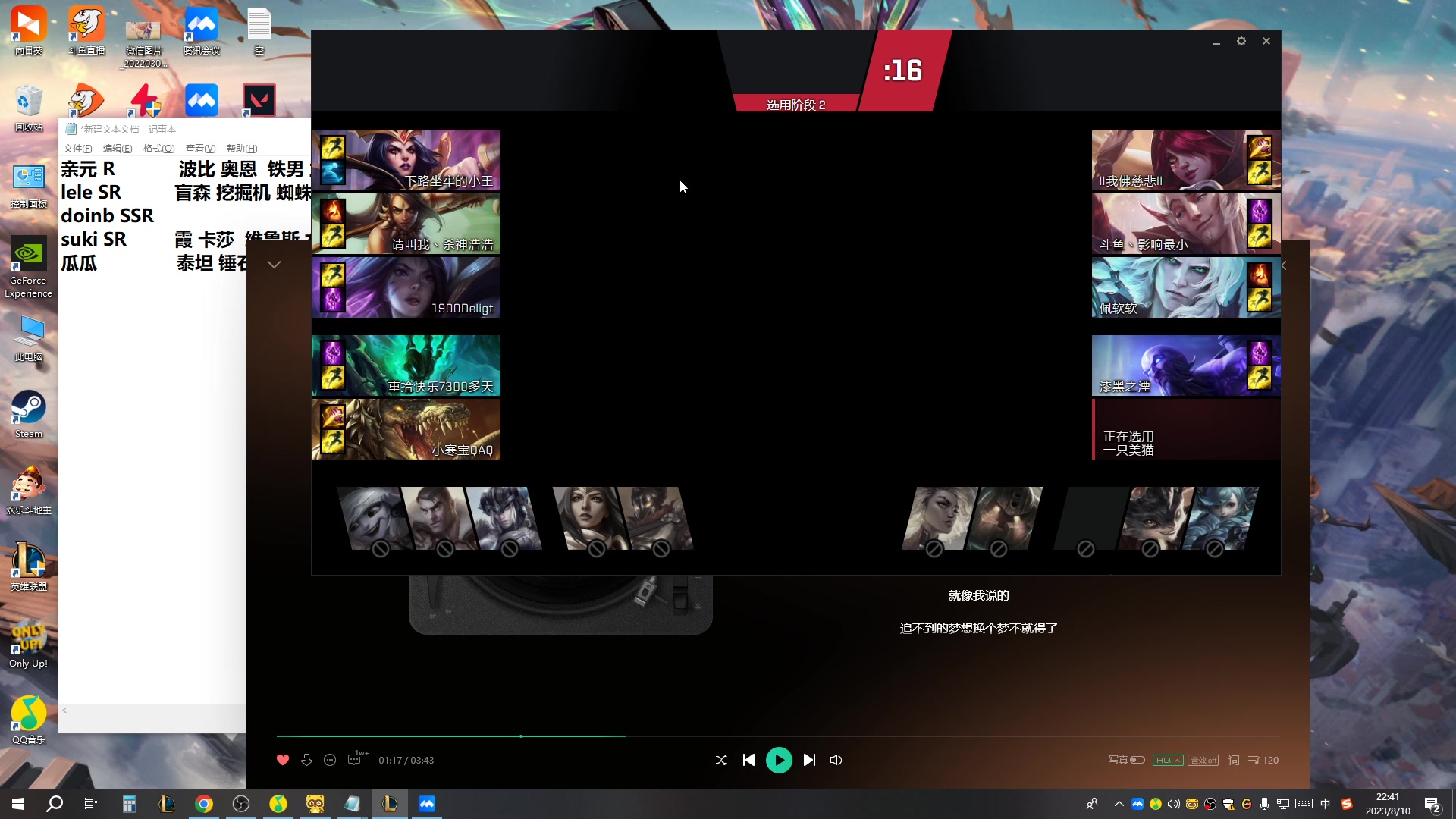
Task: Click teammate card 小寒宝QAQ
Action: coord(406,429)
